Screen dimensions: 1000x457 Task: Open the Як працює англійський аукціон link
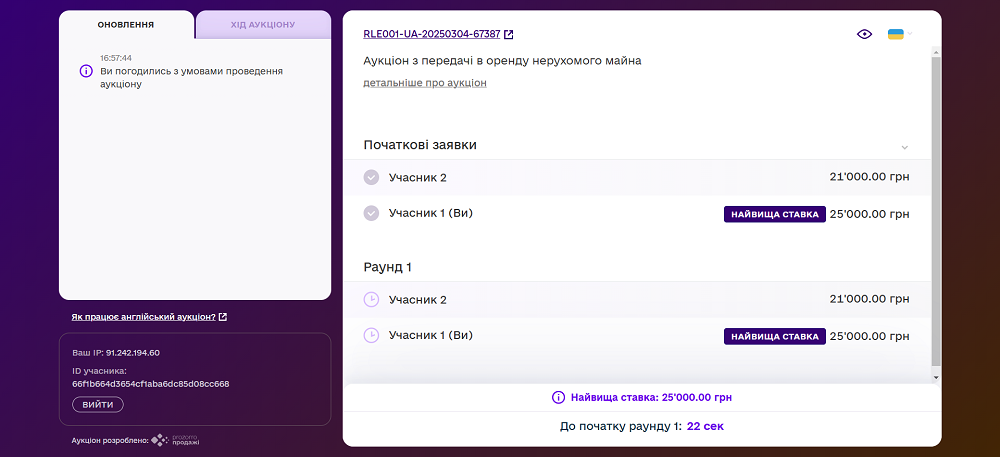tap(144, 317)
